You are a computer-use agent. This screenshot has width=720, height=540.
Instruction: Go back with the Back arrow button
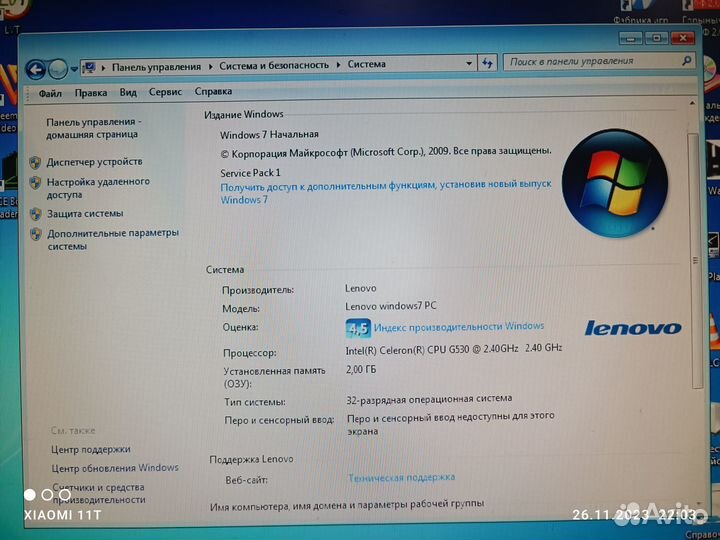point(35,70)
